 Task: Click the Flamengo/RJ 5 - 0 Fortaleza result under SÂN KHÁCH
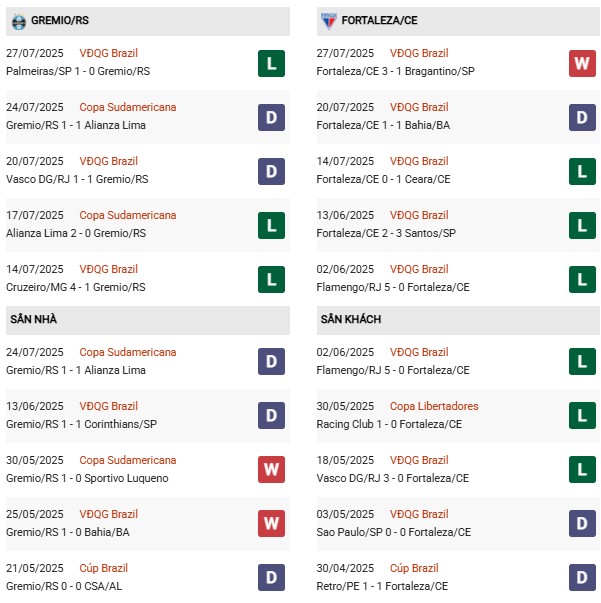[392, 370]
